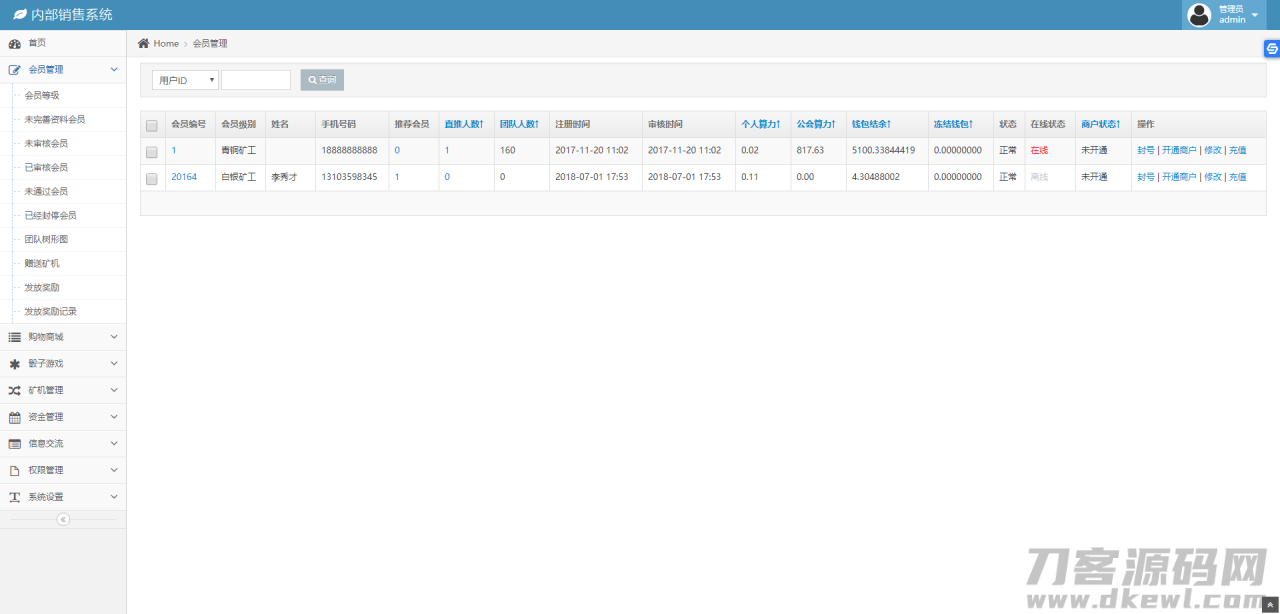Click the 骰子游戏 asterisk icon
The width and height of the screenshot is (1280, 614).
[x=15, y=364]
